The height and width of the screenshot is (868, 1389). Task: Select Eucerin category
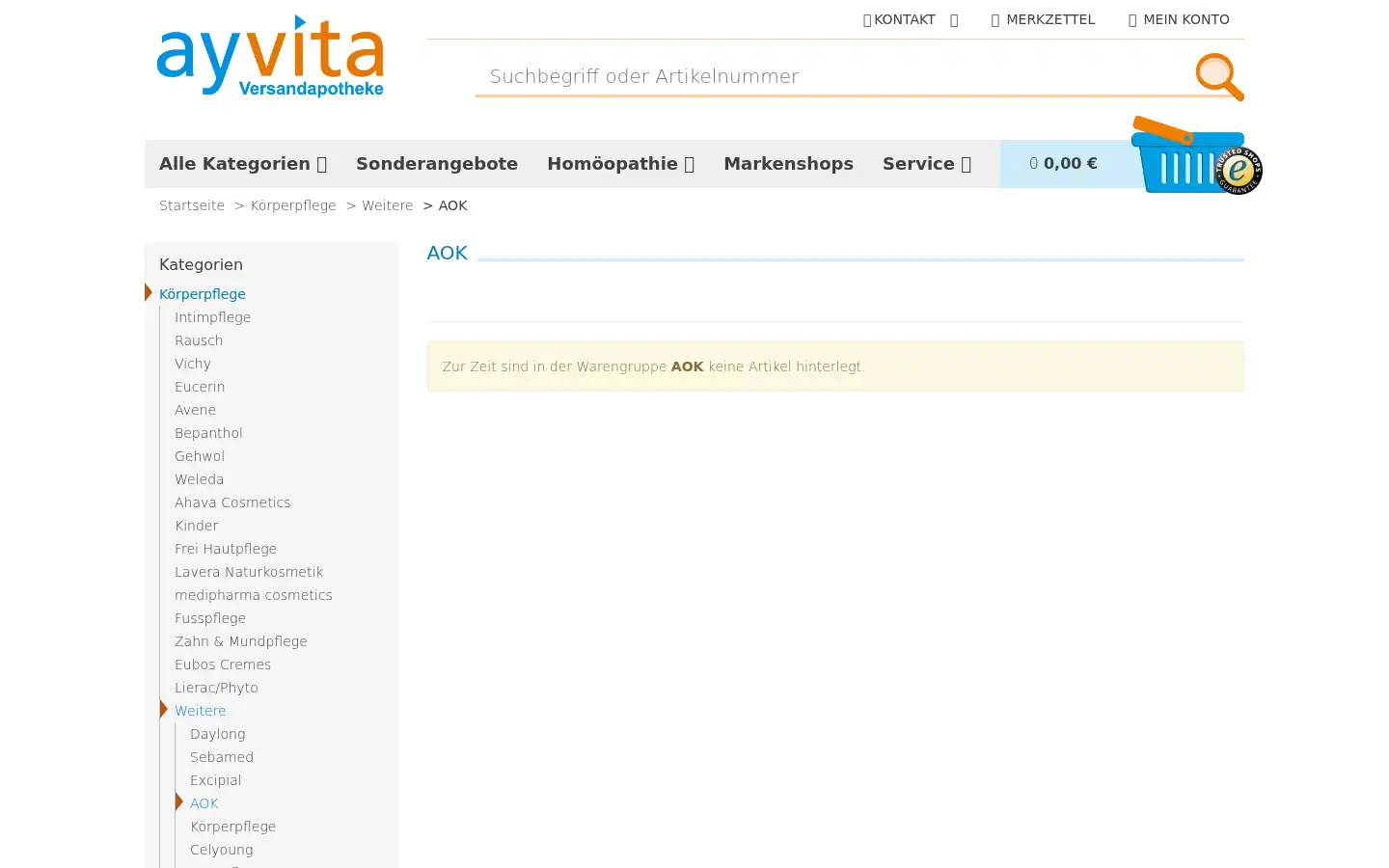(x=200, y=387)
